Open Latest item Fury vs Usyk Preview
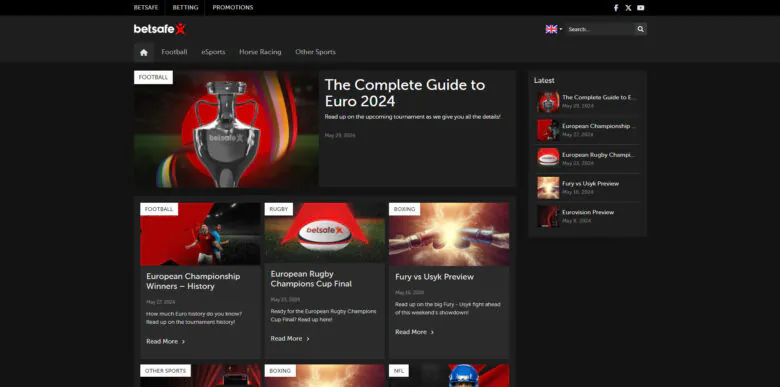 590,184
